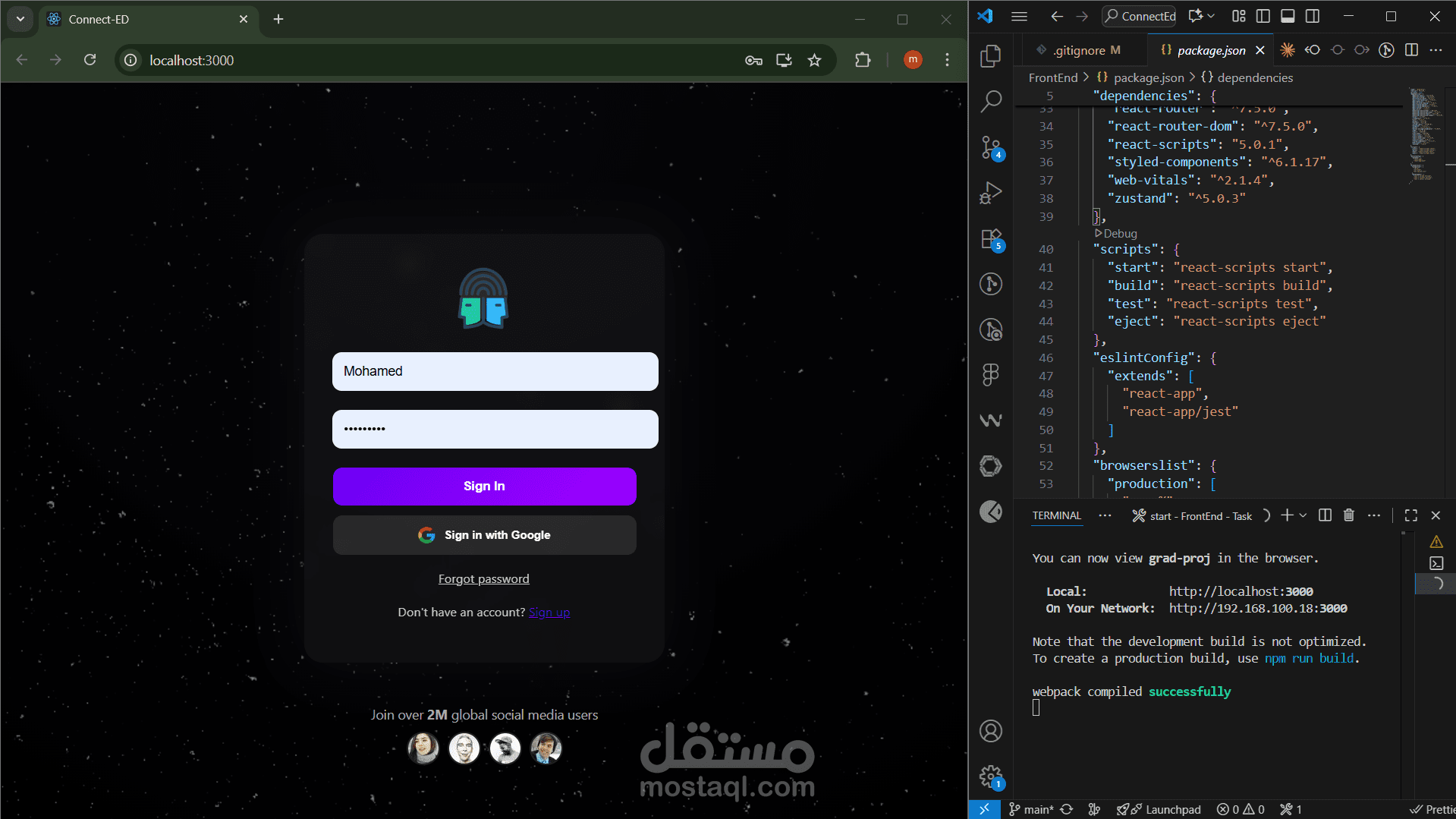Viewport: 1456px width, 819px height.
Task: Click the first user avatar thumbnail
Action: tap(423, 748)
